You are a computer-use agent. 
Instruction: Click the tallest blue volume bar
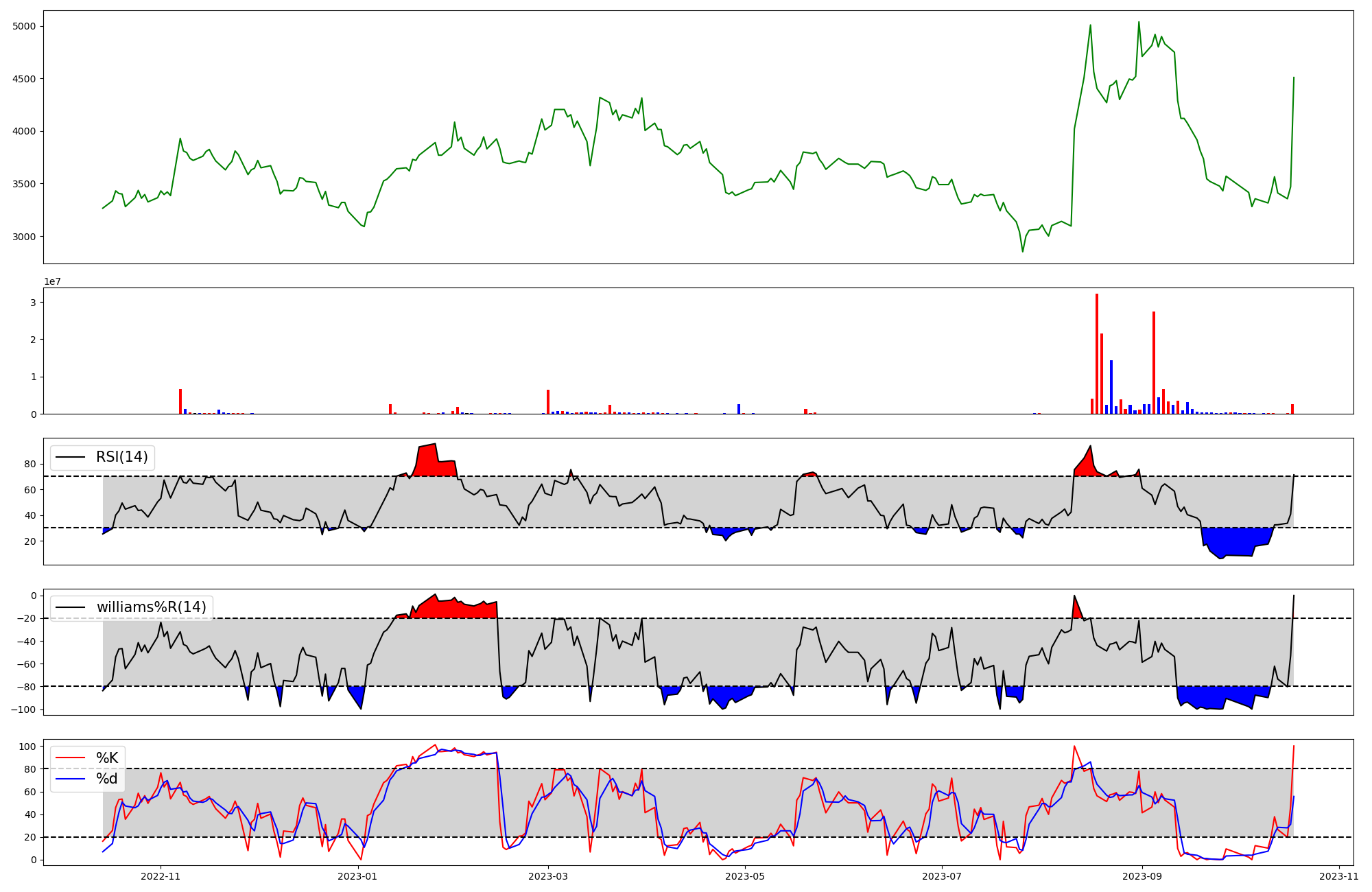pos(1111,388)
